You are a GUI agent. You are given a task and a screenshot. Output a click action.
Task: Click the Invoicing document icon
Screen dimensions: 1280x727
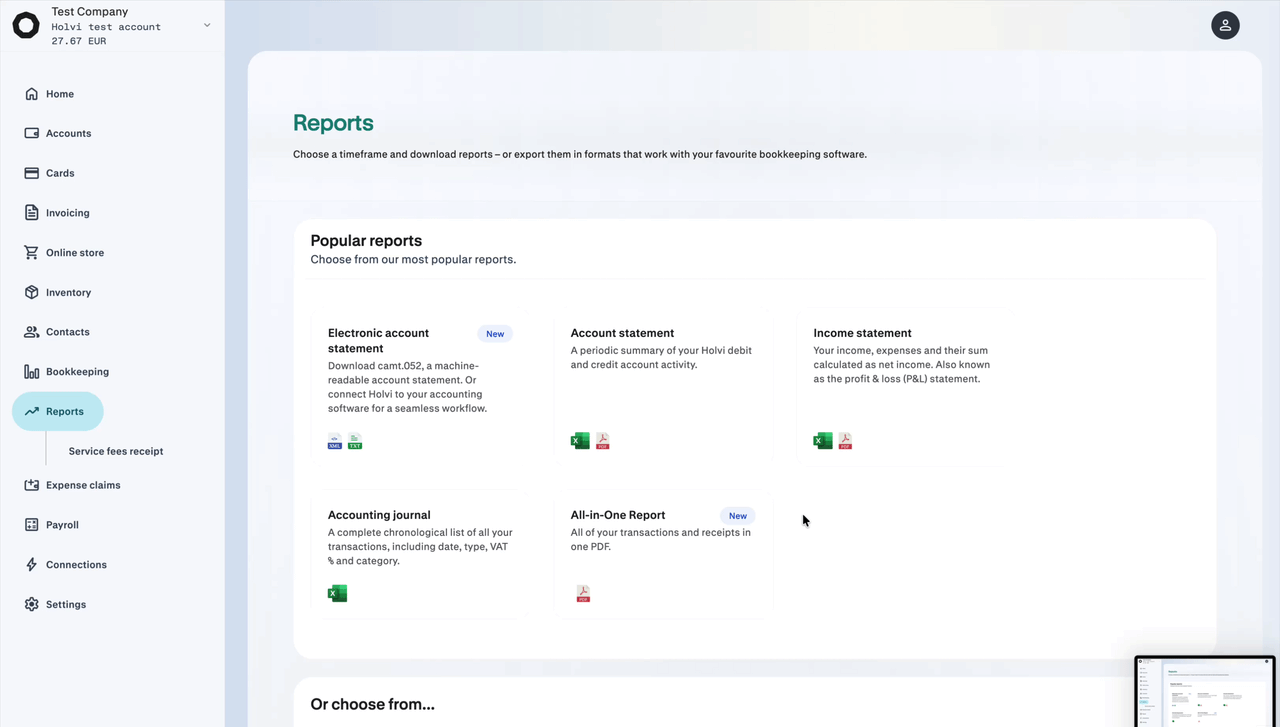(31, 213)
